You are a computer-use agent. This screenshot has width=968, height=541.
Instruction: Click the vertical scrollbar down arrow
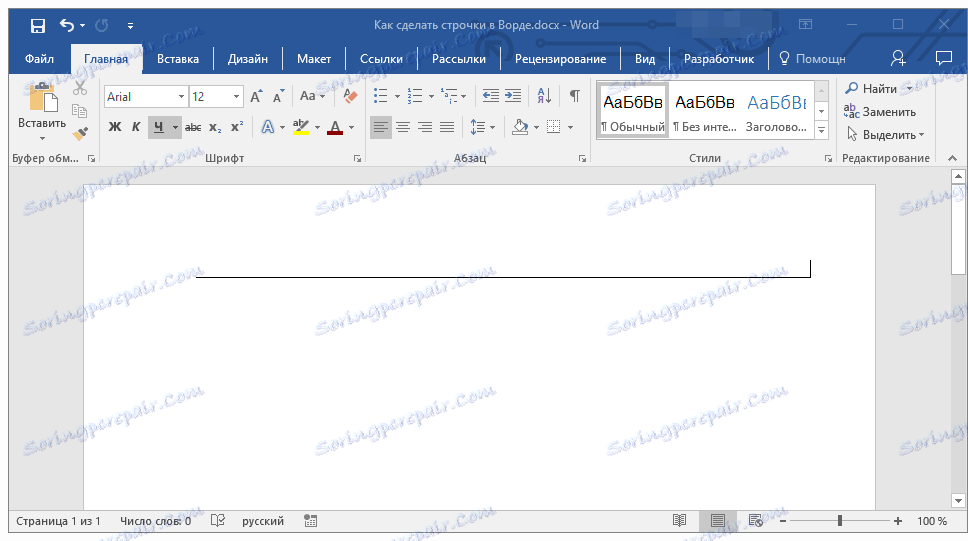click(x=958, y=501)
